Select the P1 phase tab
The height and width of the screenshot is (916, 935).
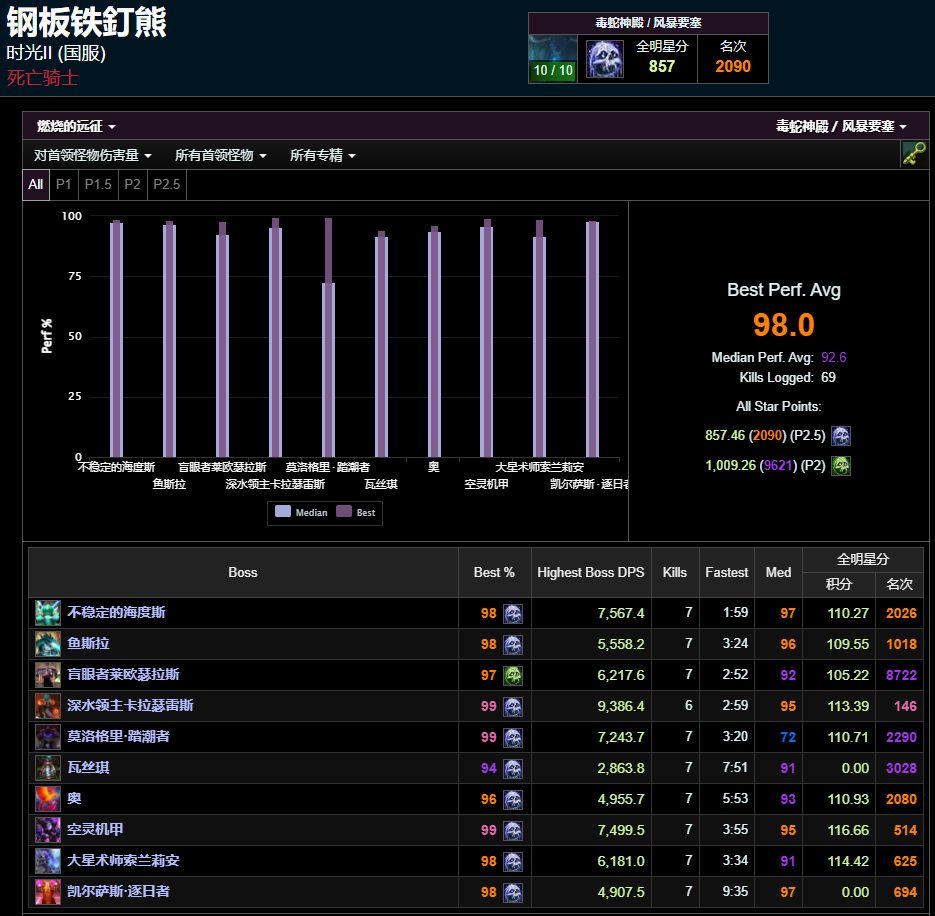point(64,185)
